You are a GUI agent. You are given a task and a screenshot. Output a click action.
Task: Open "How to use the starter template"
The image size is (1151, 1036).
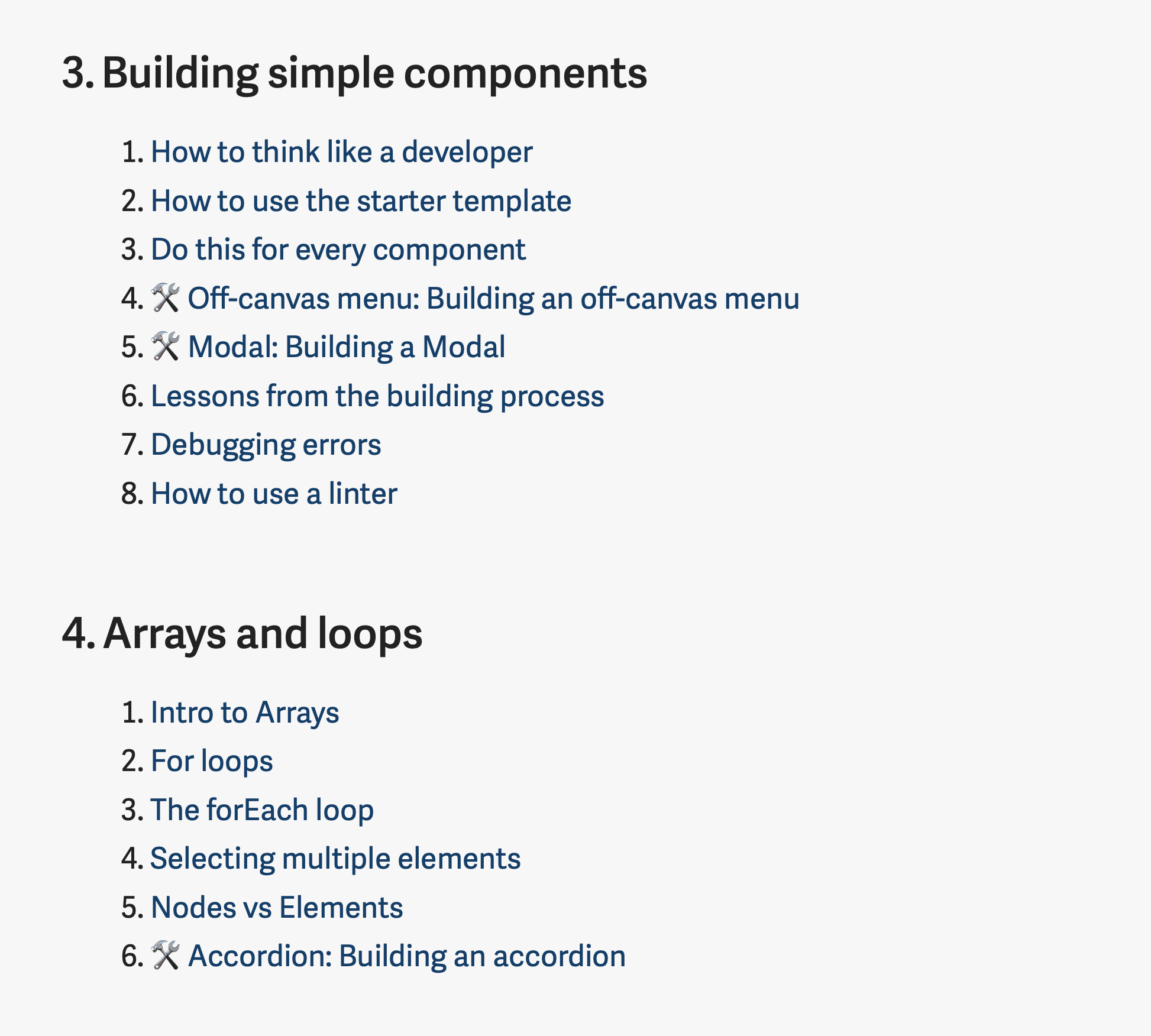click(x=361, y=201)
